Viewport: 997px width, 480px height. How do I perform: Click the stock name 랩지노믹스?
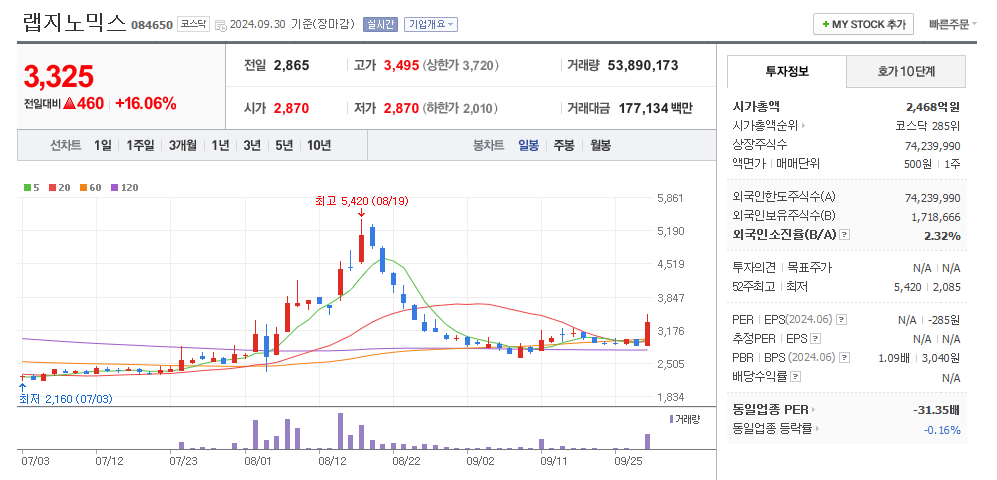74,22
